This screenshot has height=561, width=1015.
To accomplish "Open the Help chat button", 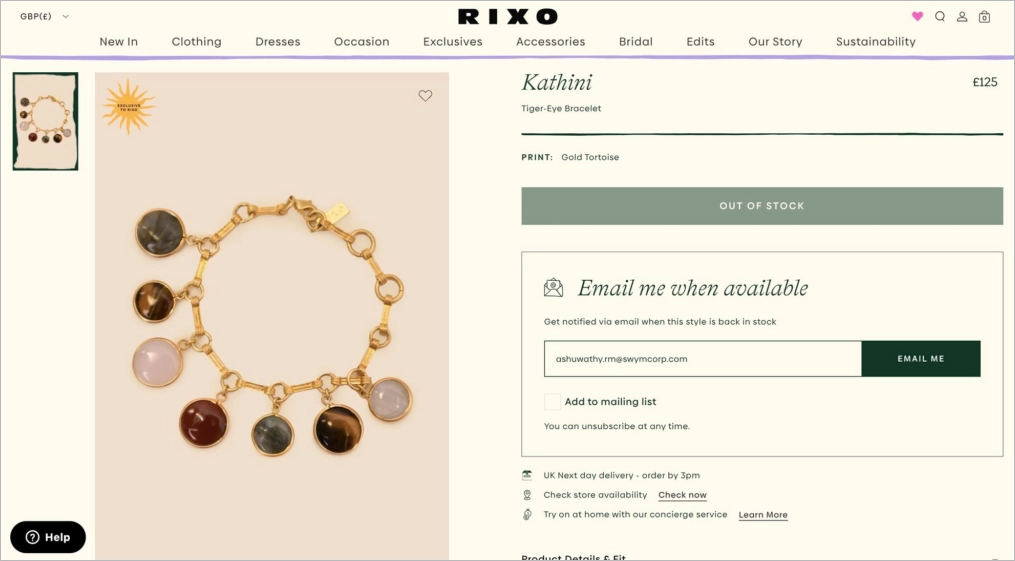I will (48, 537).
